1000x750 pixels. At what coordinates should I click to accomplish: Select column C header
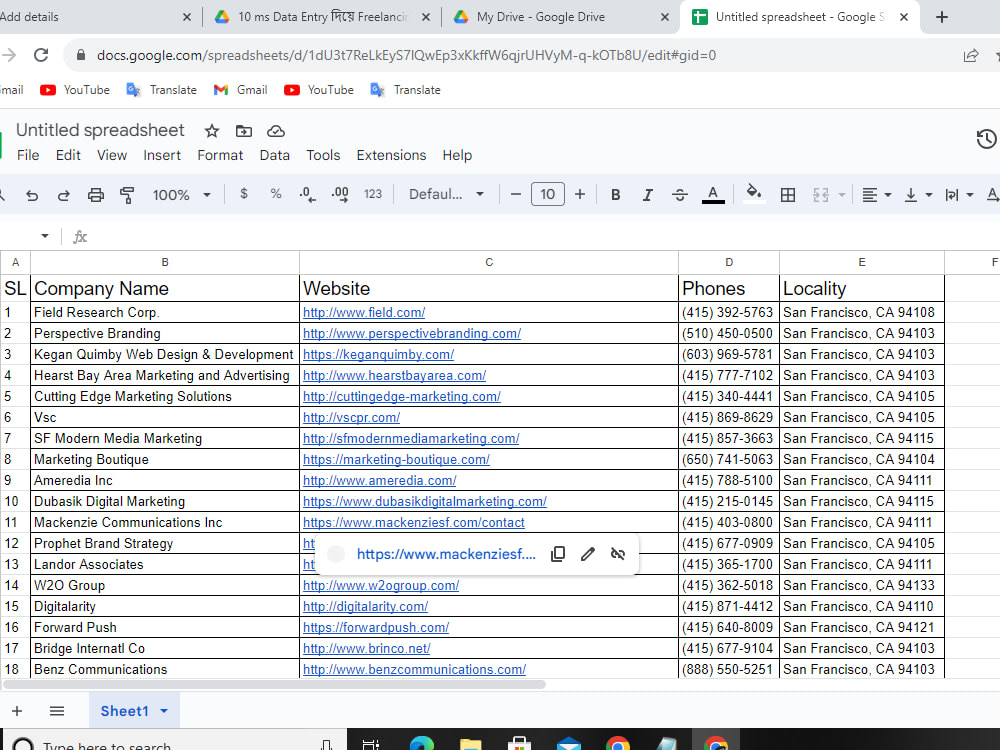tap(489, 262)
